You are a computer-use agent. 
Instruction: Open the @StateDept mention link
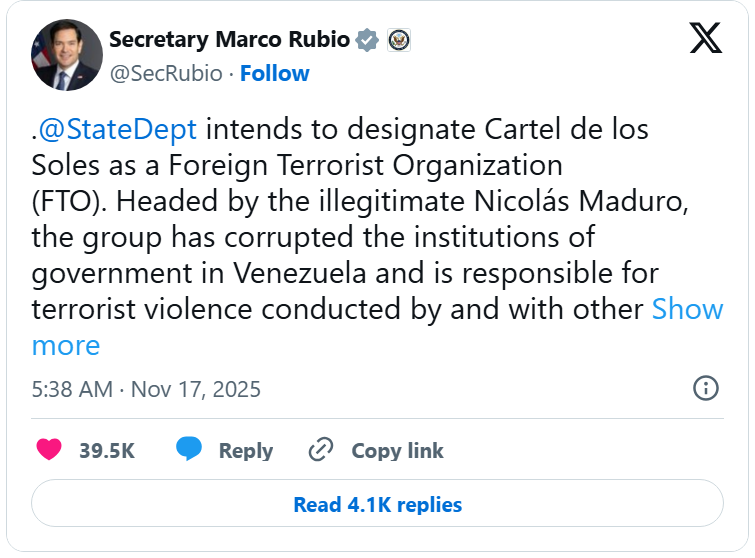(x=119, y=130)
